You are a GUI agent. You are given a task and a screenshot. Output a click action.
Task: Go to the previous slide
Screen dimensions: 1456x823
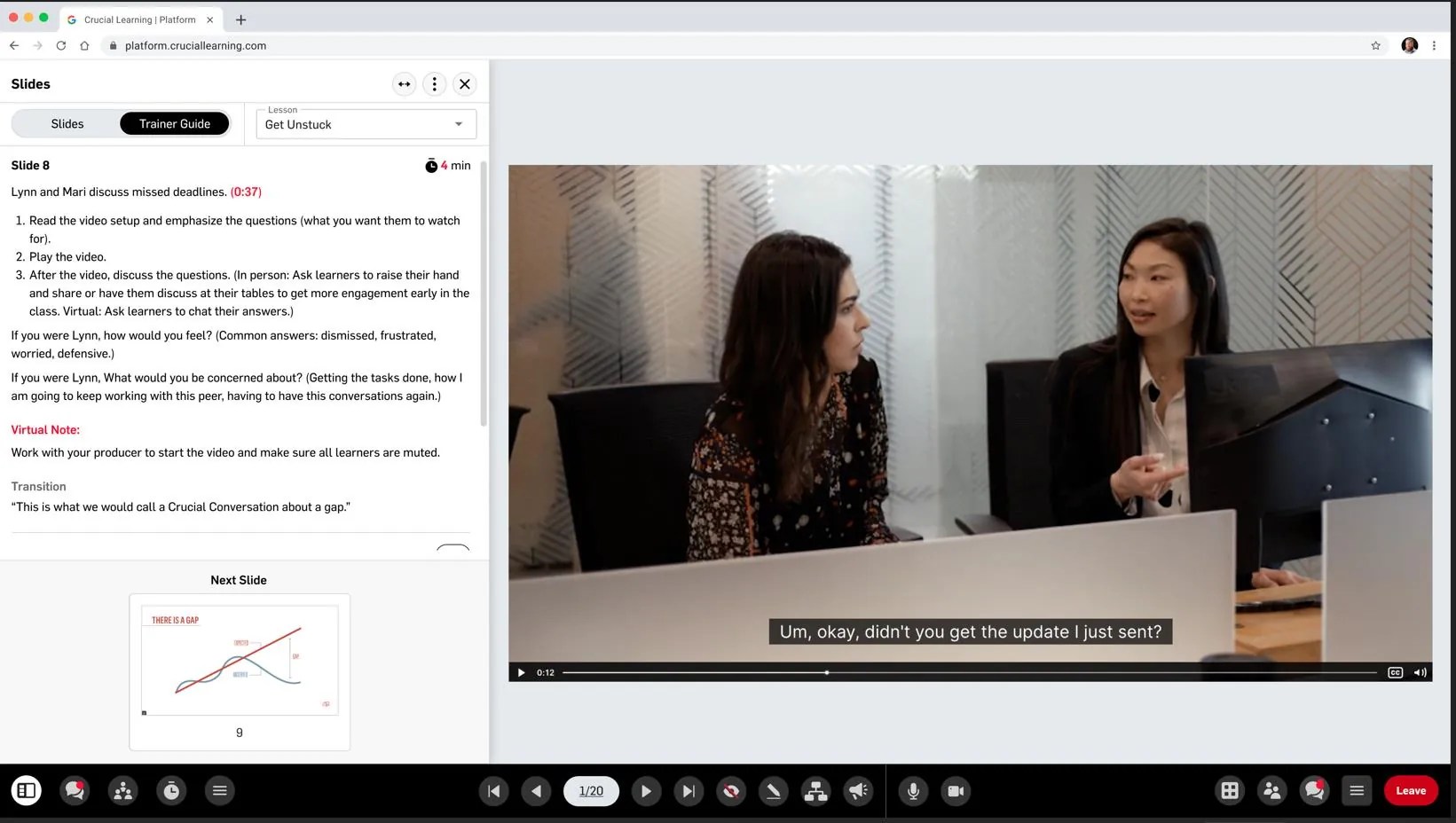tap(537, 790)
